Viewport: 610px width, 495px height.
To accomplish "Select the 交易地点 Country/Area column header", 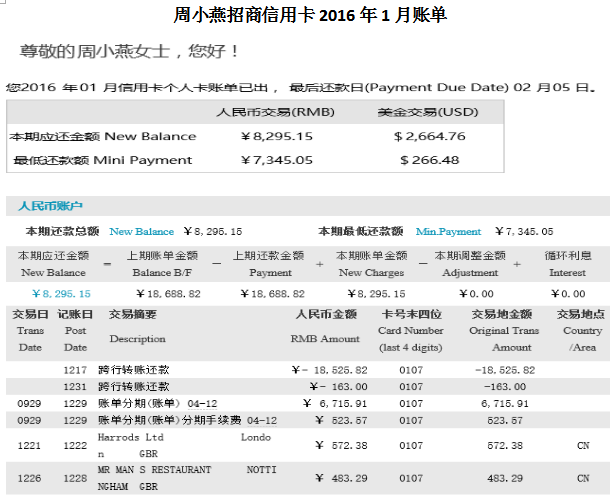I will click(x=582, y=330).
